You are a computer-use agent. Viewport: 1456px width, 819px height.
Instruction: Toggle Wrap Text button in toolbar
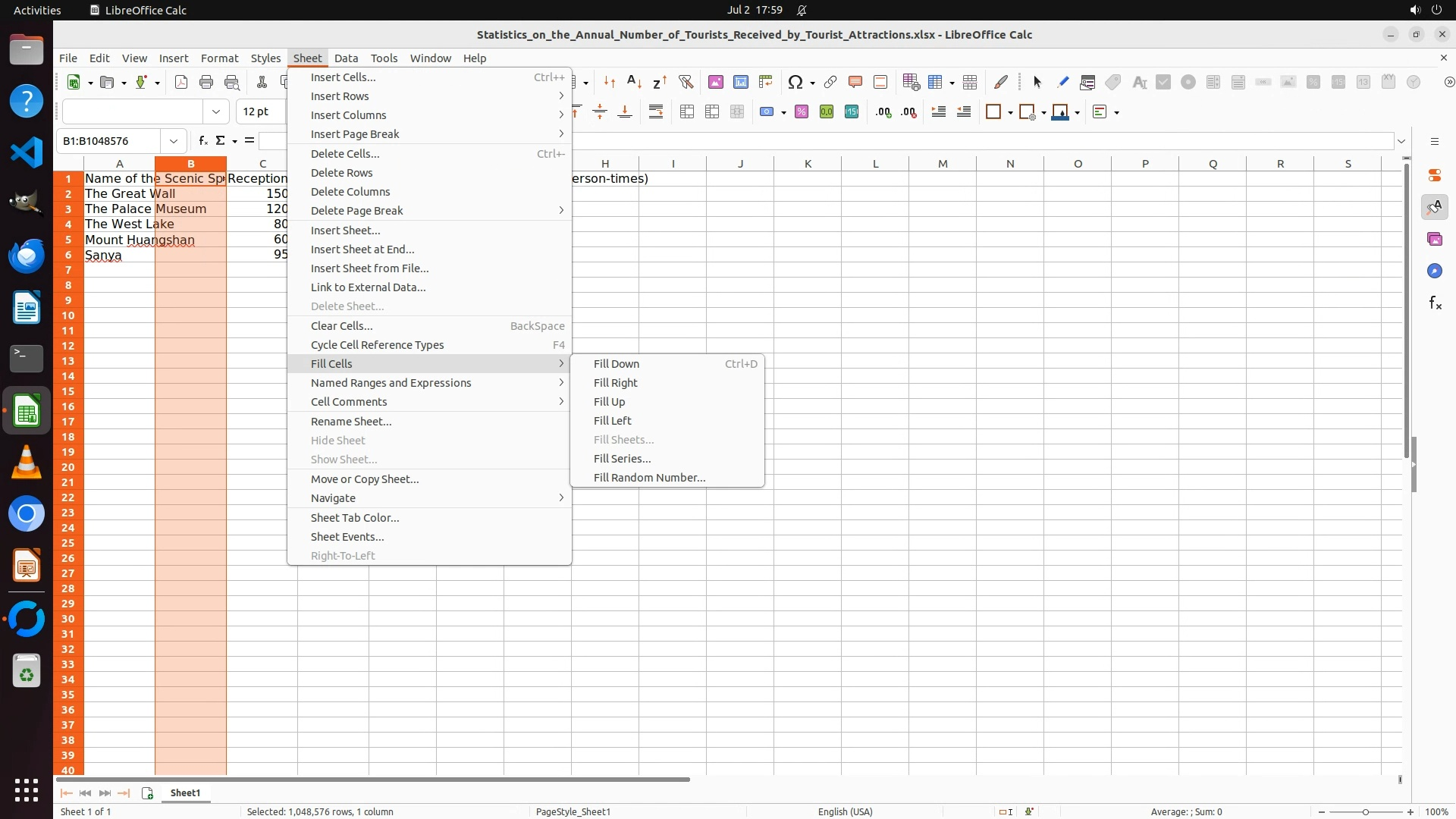[656, 112]
